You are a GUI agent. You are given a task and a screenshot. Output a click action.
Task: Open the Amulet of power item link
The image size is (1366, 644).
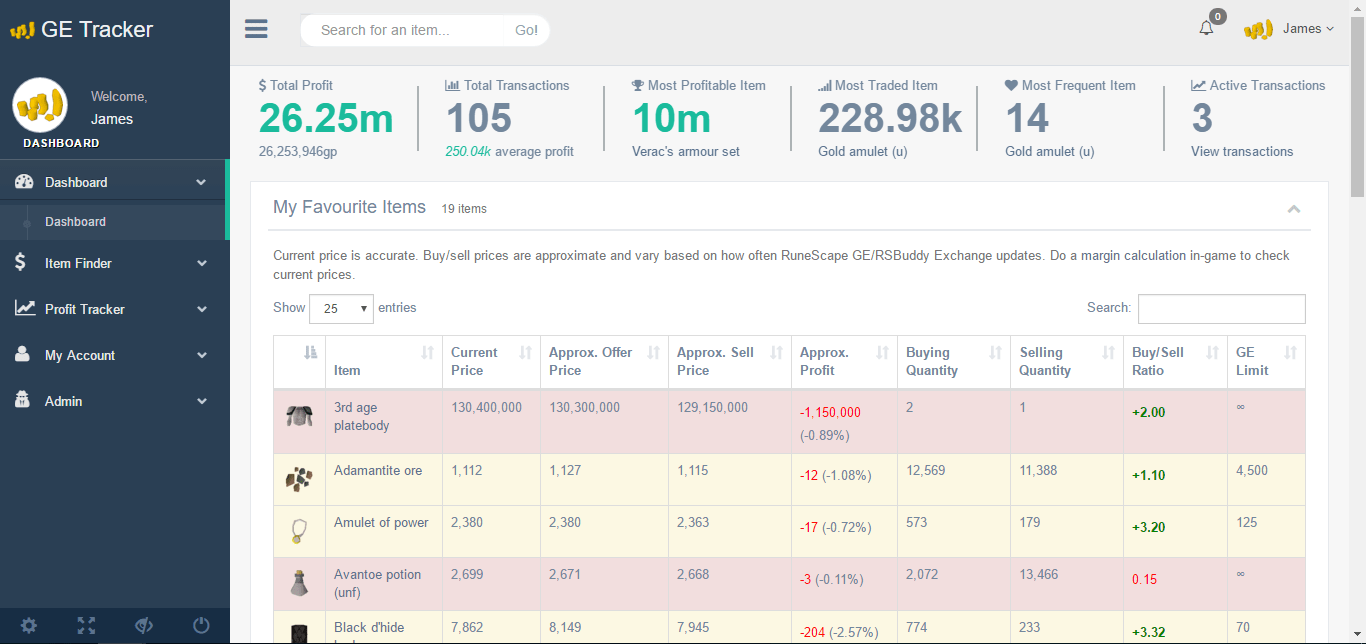pyautogui.click(x=381, y=523)
